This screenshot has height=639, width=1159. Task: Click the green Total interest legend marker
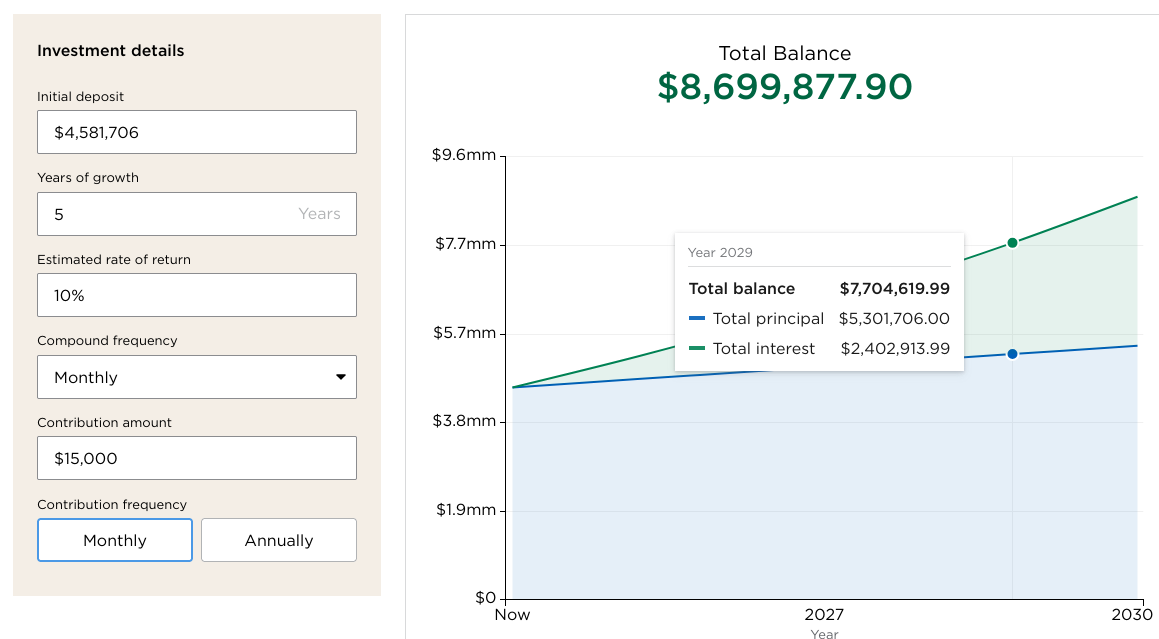coord(696,348)
